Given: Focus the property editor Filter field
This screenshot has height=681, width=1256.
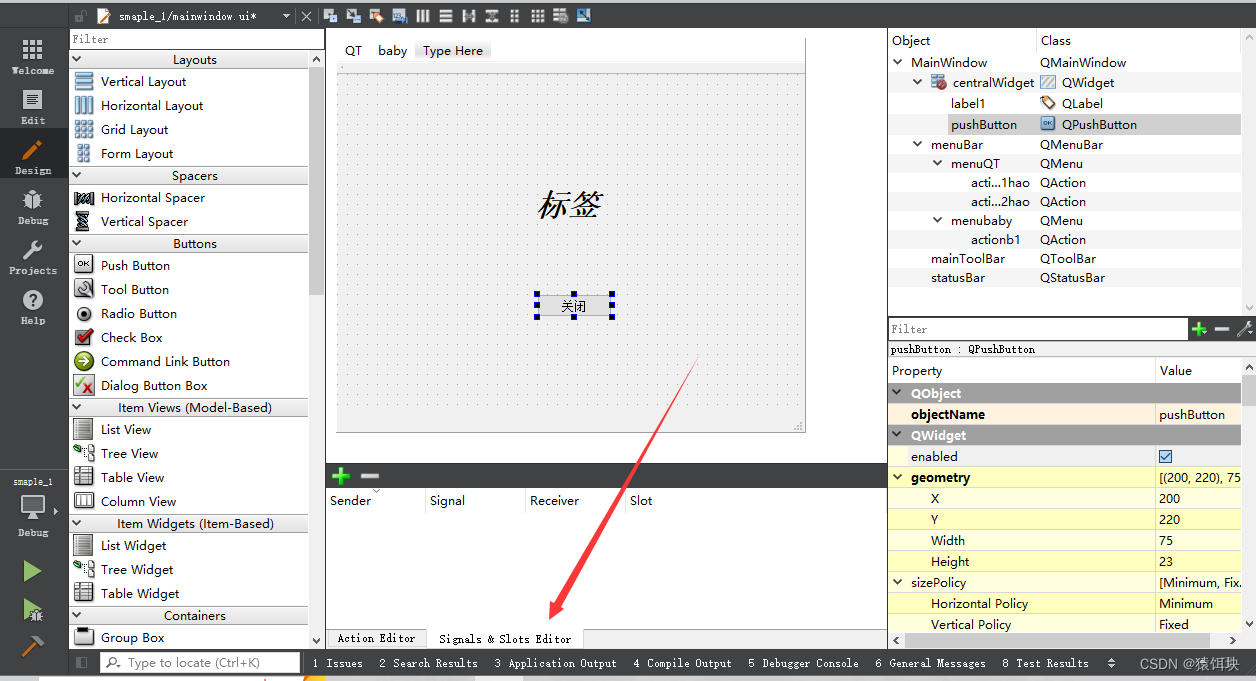Looking at the screenshot, I should (1038, 329).
